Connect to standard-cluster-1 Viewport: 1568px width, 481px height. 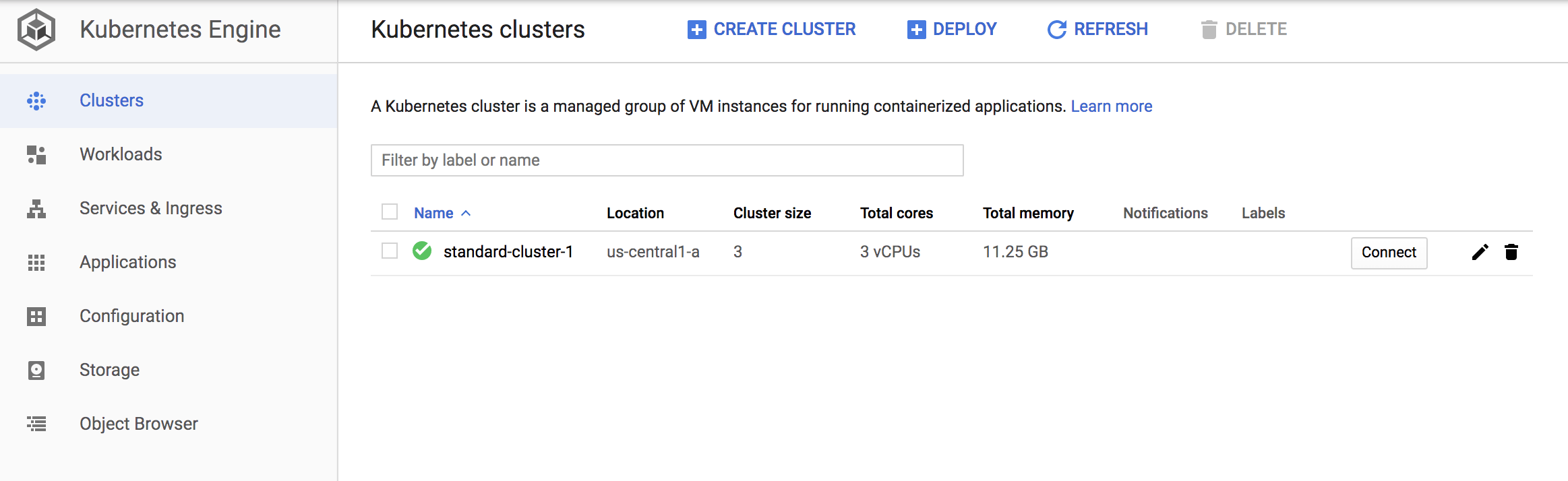click(1389, 253)
